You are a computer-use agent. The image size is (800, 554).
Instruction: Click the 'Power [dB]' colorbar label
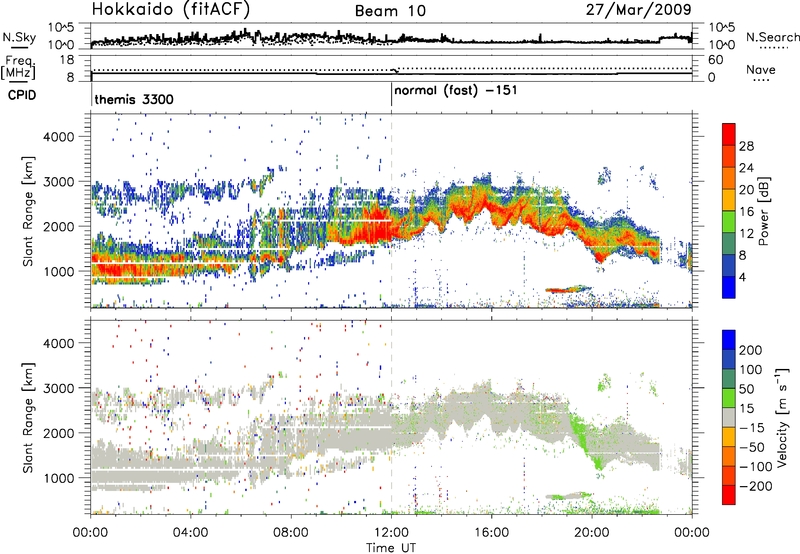point(763,211)
